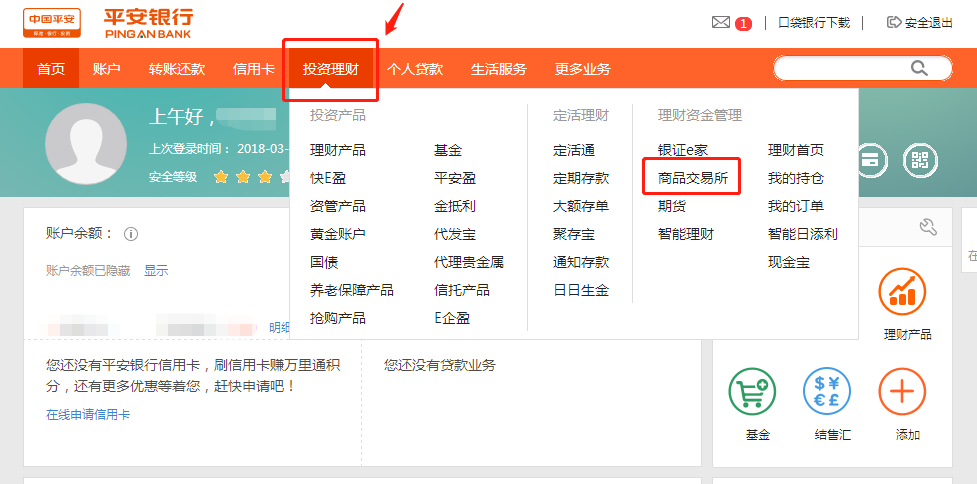Select 抢购产品 menu entry

pyautogui.click(x=338, y=318)
